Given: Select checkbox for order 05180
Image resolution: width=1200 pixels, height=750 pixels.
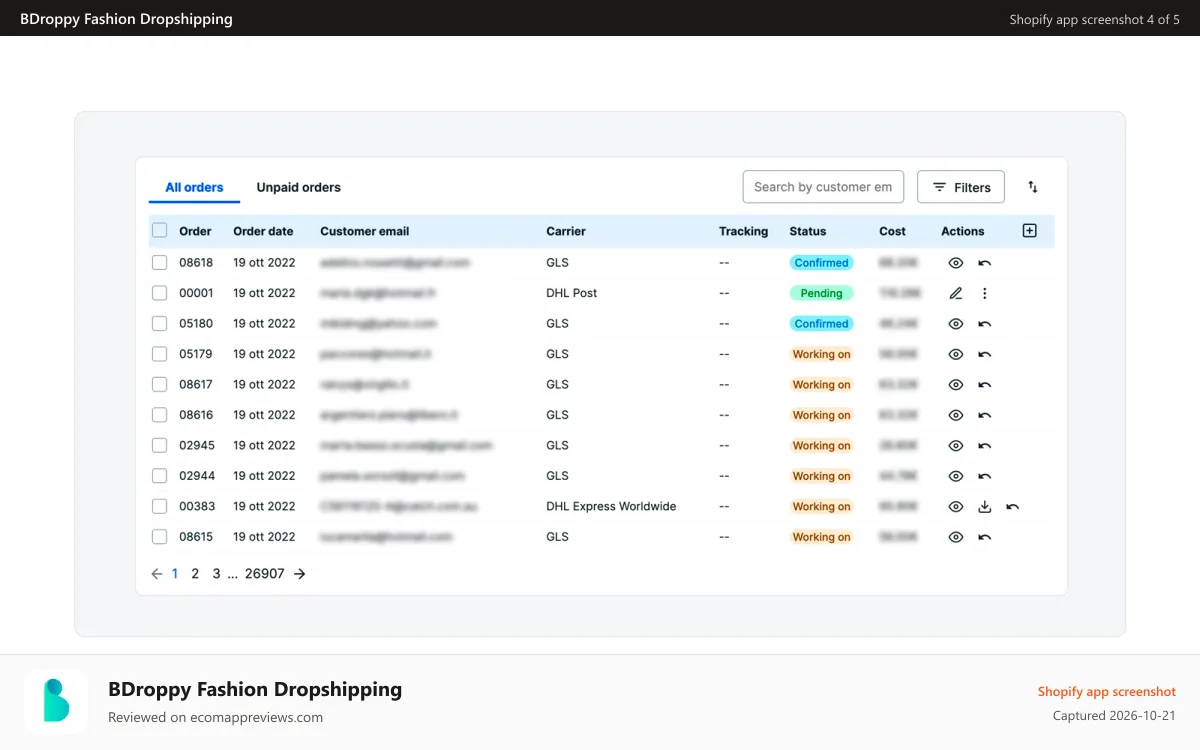Looking at the screenshot, I should tap(160, 324).
